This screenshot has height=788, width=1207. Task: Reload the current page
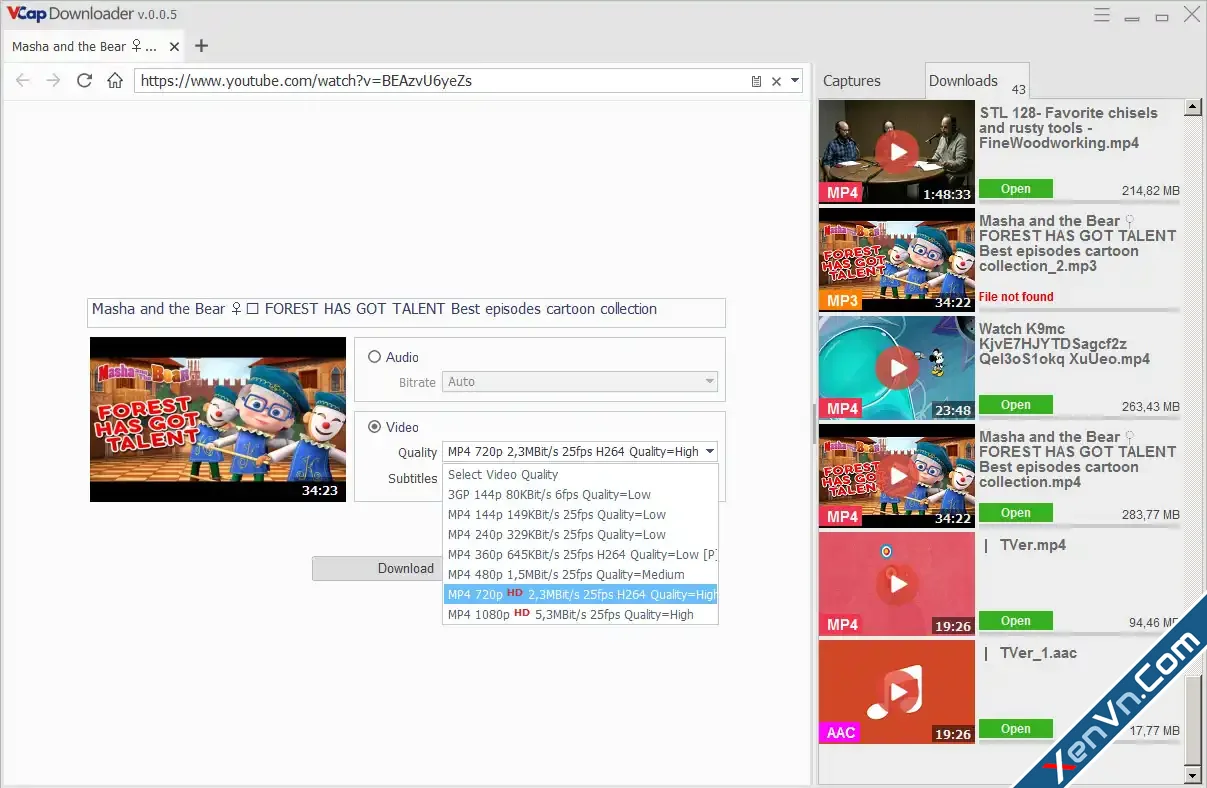click(x=84, y=81)
